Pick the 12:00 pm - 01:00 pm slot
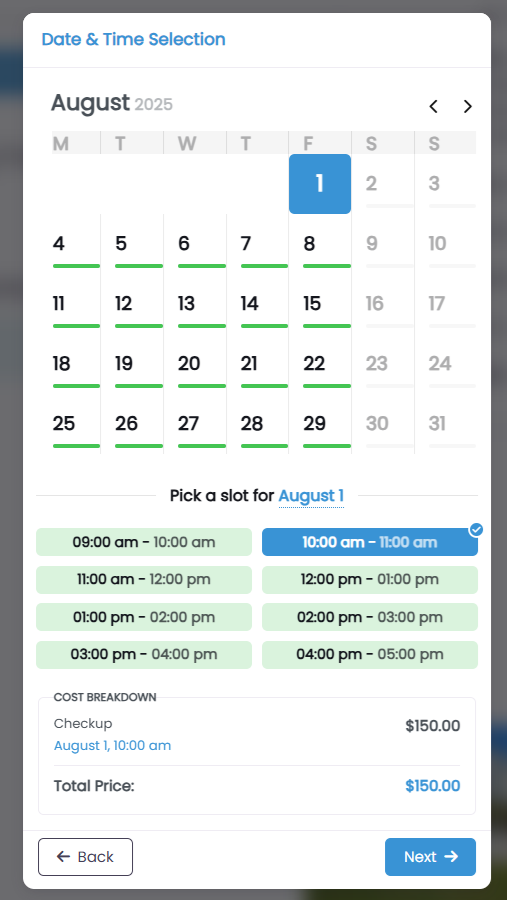This screenshot has width=507, height=900. (x=370, y=580)
